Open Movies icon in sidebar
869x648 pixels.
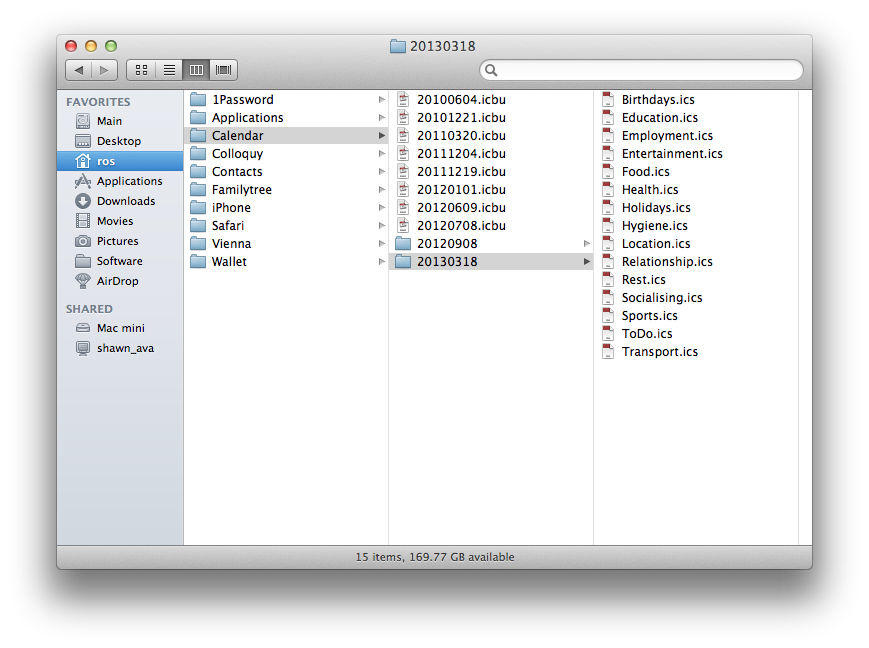pos(83,221)
